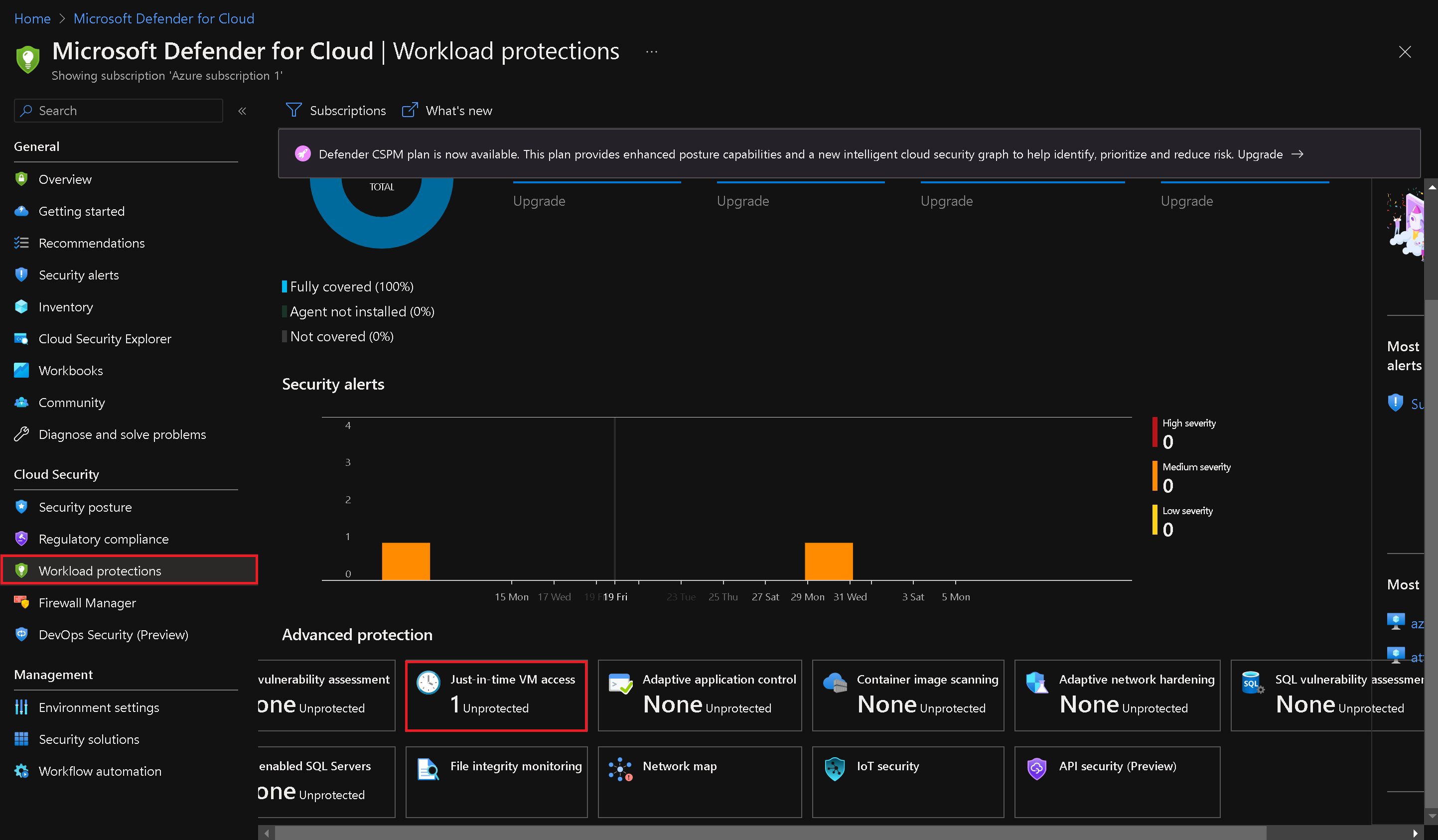This screenshot has width=1438, height=840.
Task: Open Cloud Security Explorer
Action: click(105, 338)
